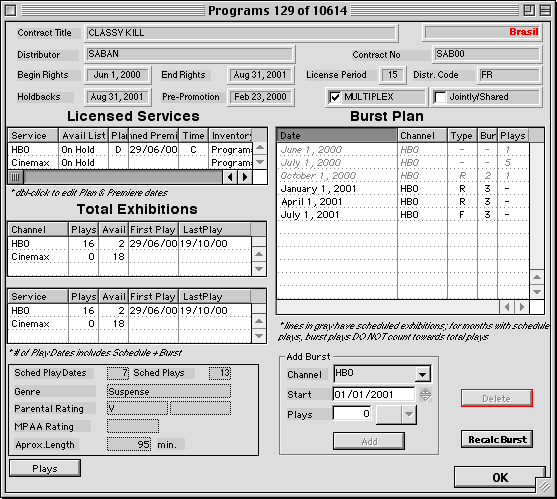Click the End Rights date Aug 31, 2001
The width and height of the screenshot is (557, 499).
pos(260,75)
